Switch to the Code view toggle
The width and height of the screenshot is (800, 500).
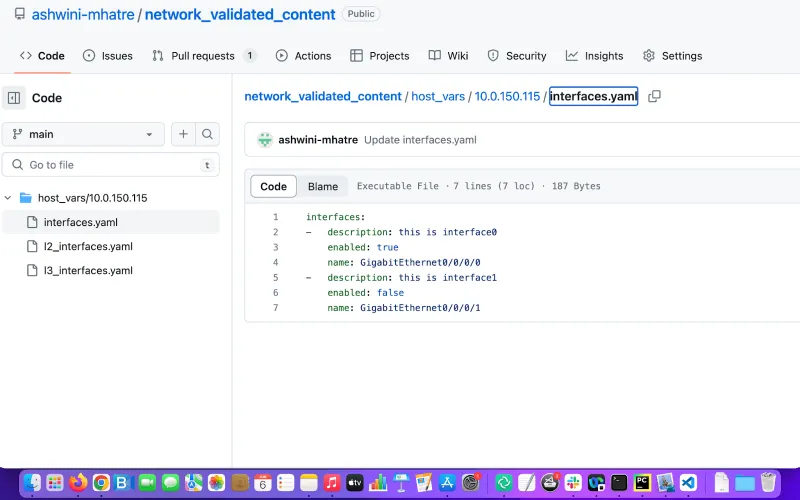click(273, 186)
